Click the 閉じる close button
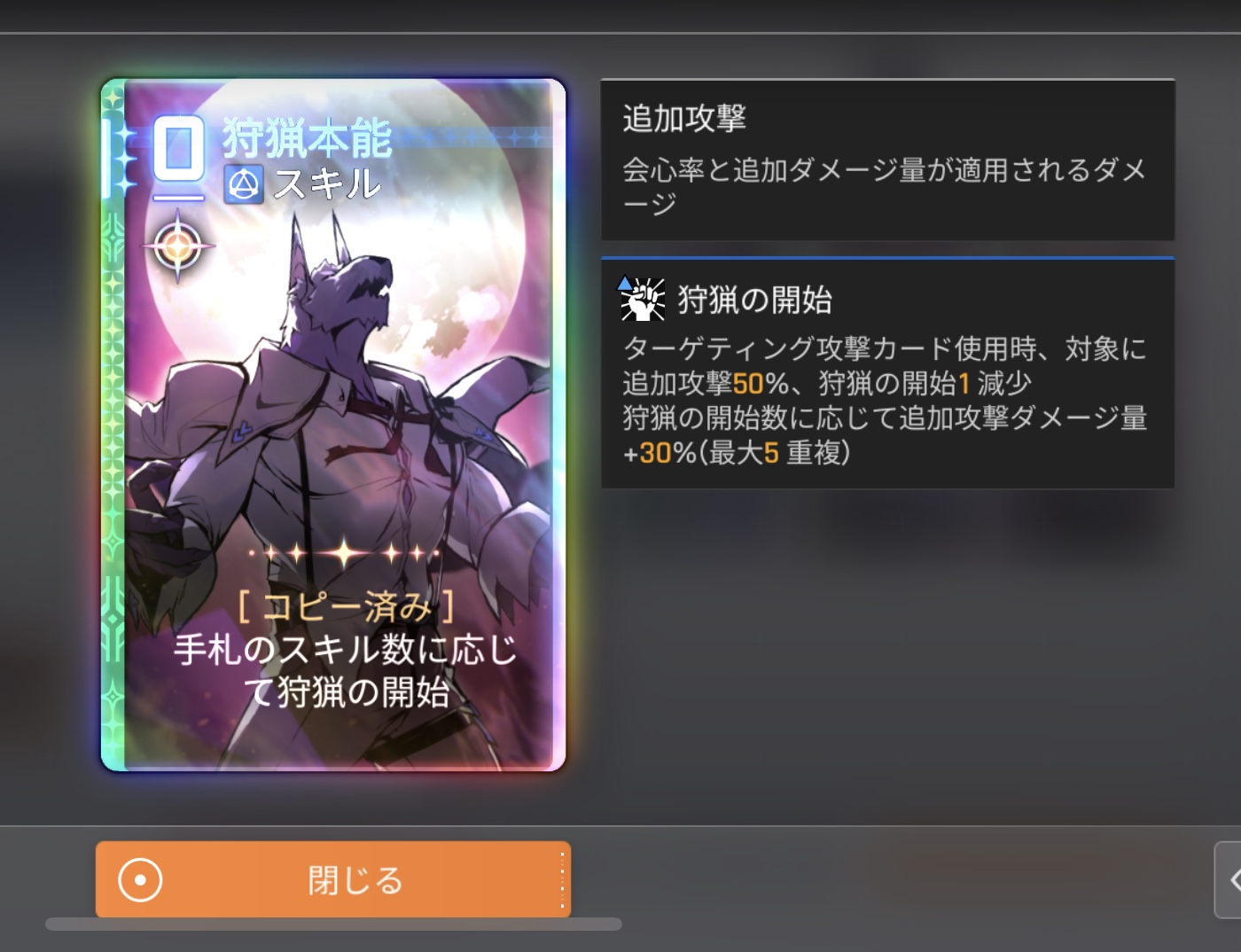Screen dimensions: 1241x952 [x=333, y=879]
